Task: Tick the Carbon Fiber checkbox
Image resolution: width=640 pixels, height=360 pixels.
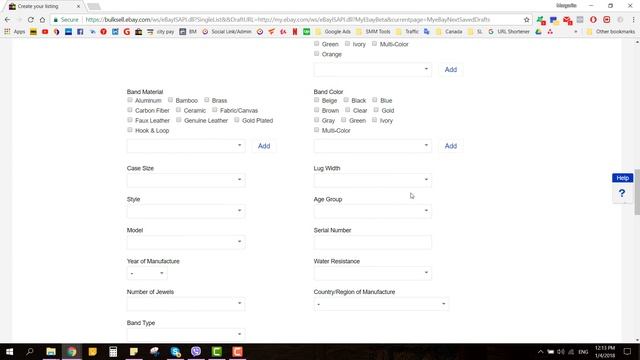Action: coord(130,110)
